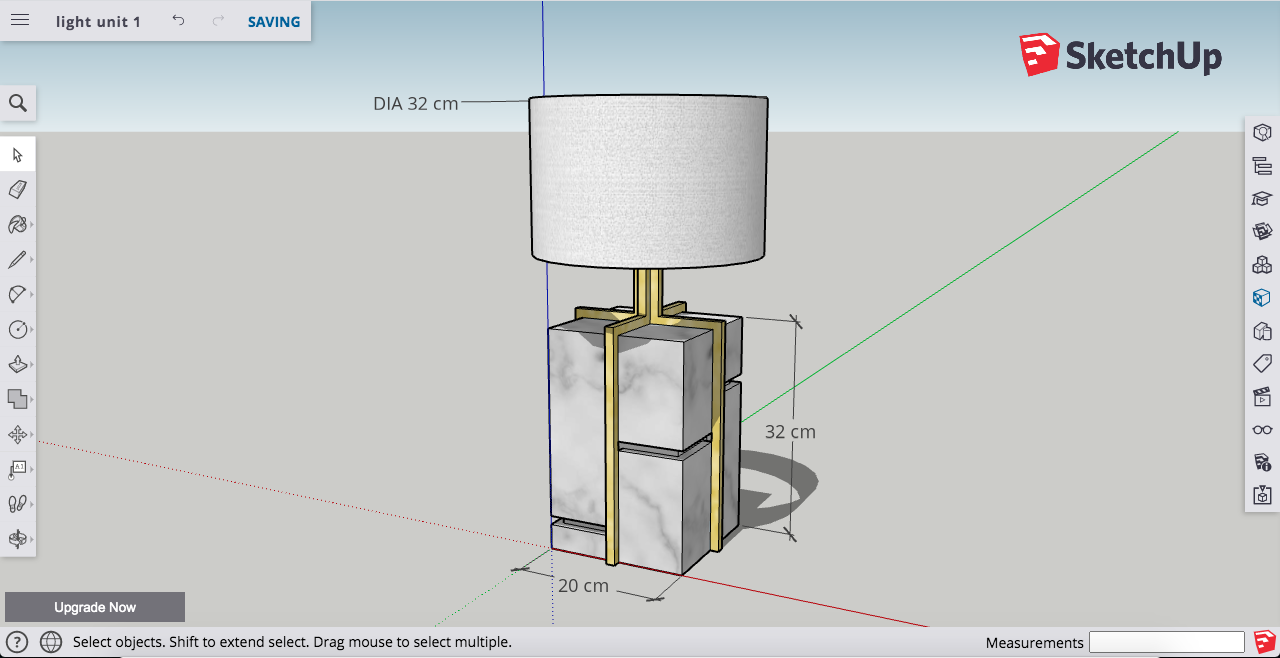Select the Walk footprints tool
The height and width of the screenshot is (658, 1280).
[18, 504]
